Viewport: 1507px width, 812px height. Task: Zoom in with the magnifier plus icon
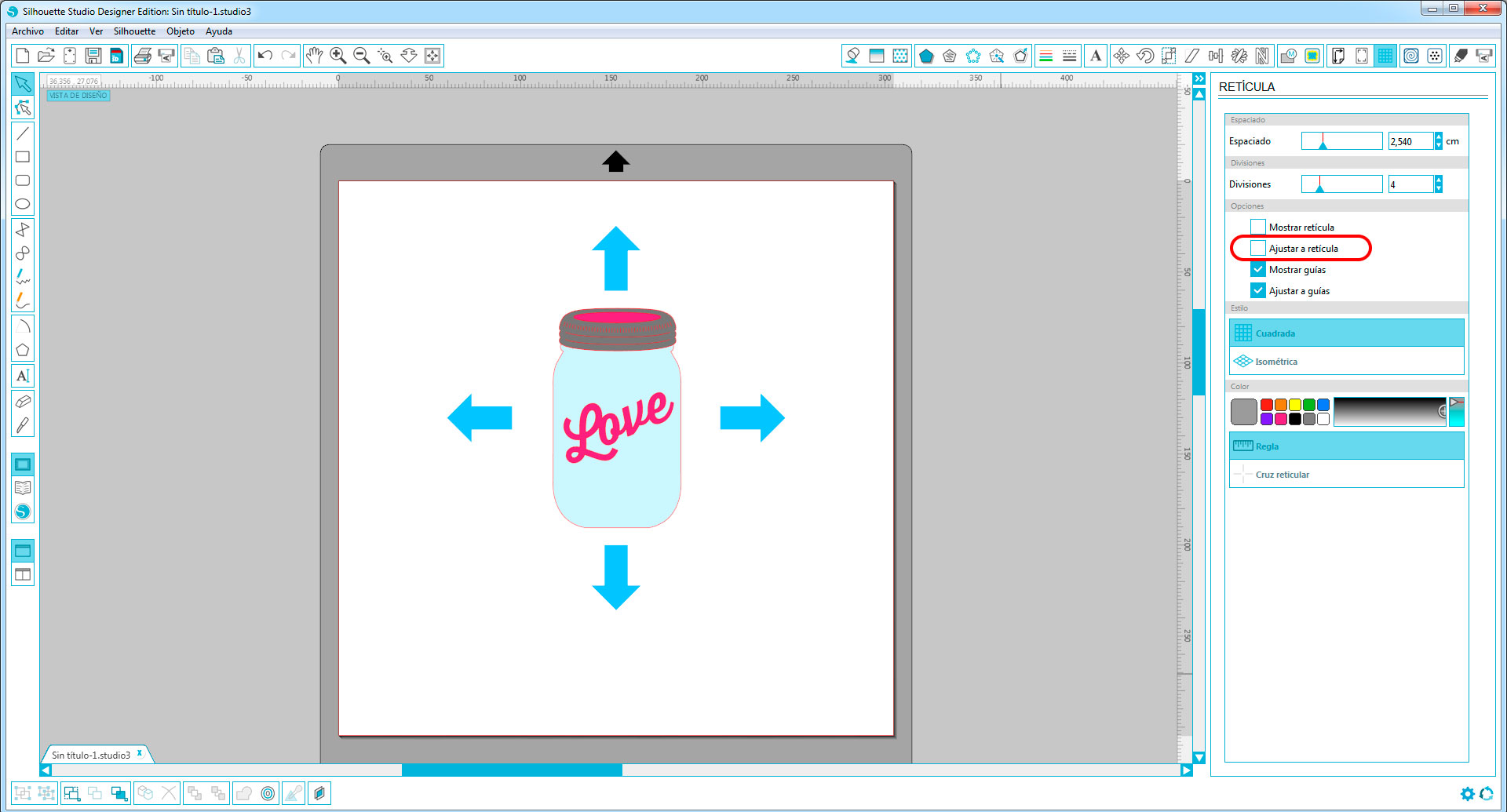coord(338,56)
